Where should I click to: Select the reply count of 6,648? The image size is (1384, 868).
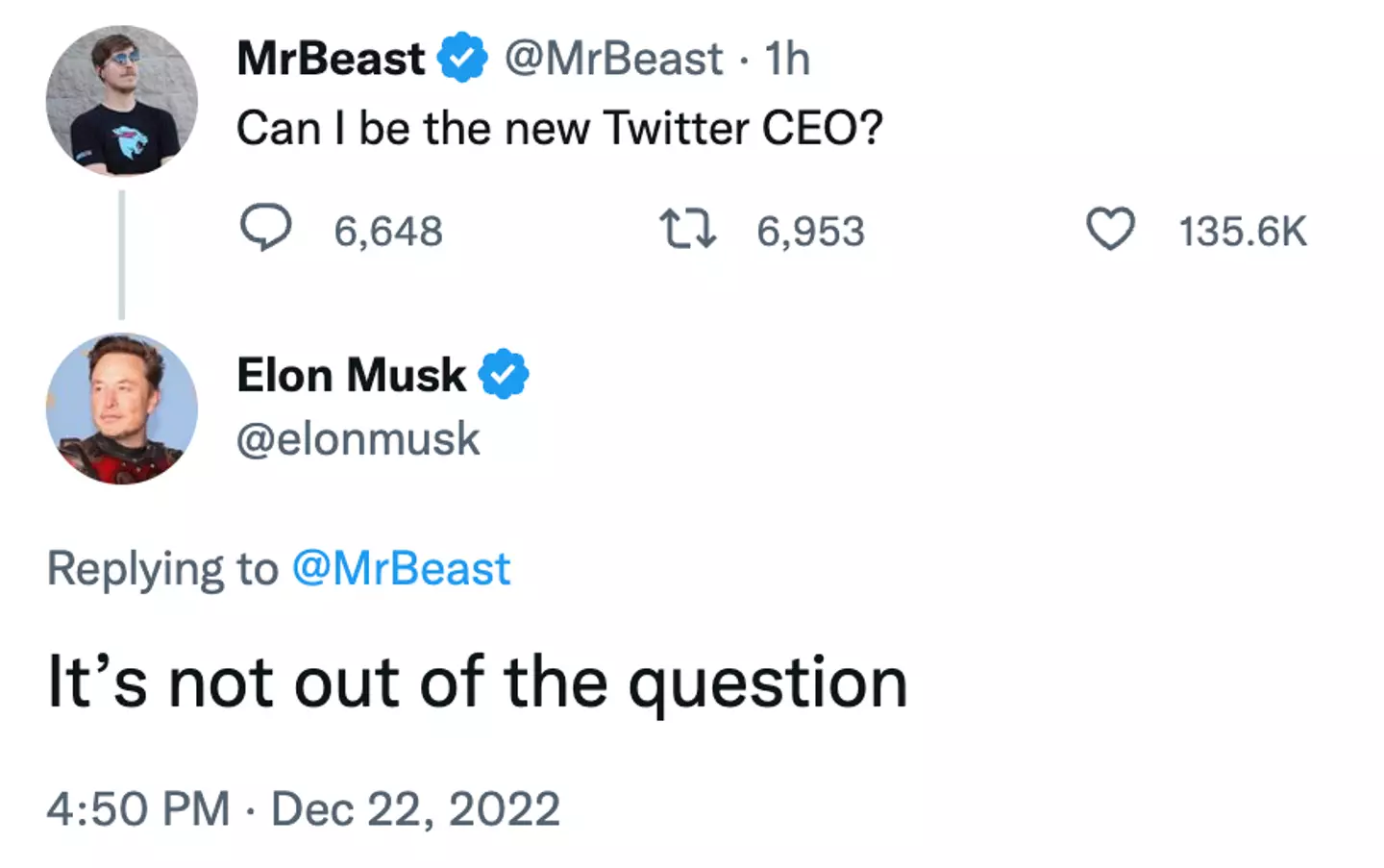coord(388,231)
